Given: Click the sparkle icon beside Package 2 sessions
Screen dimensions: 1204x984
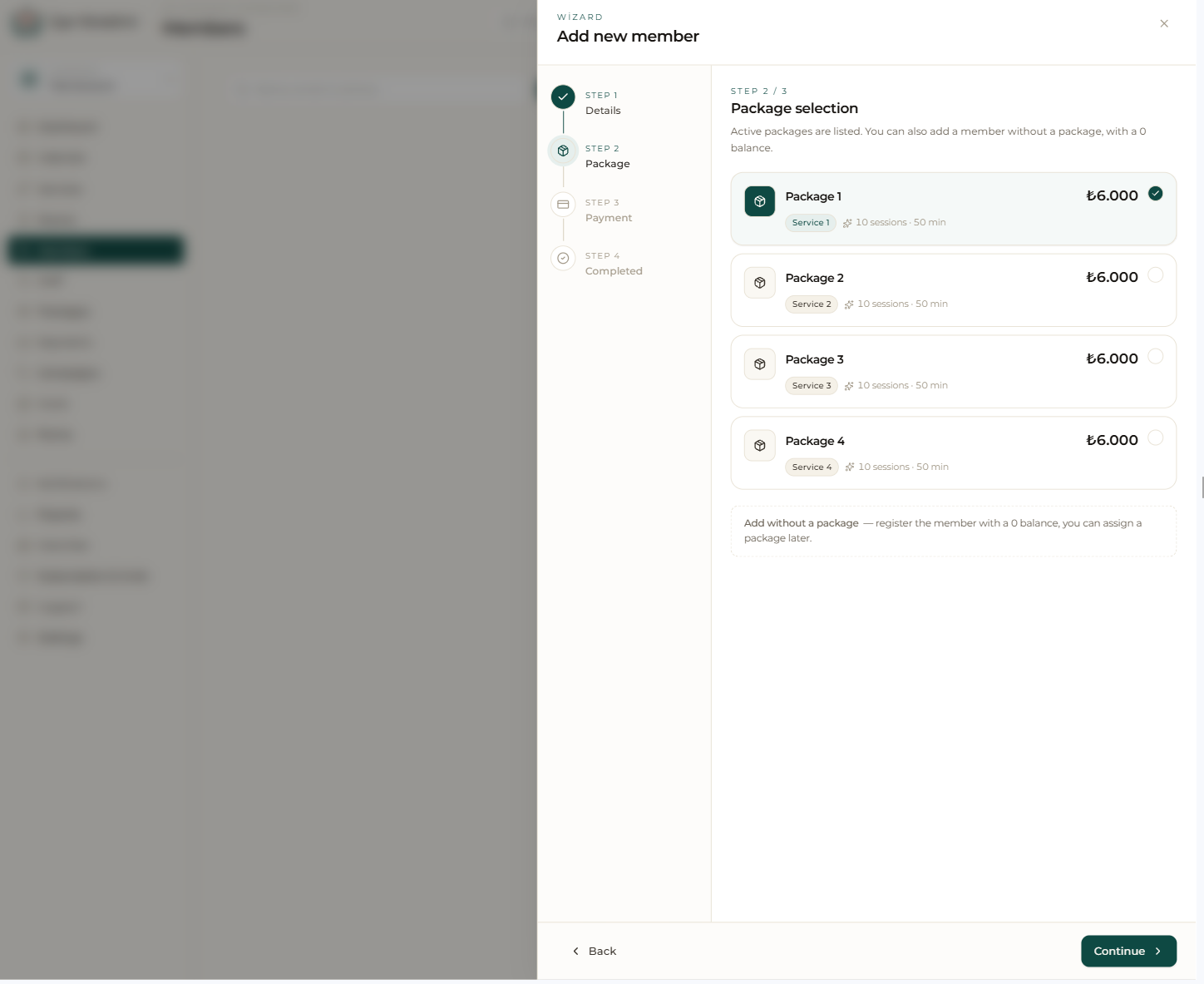Looking at the screenshot, I should 849,304.
